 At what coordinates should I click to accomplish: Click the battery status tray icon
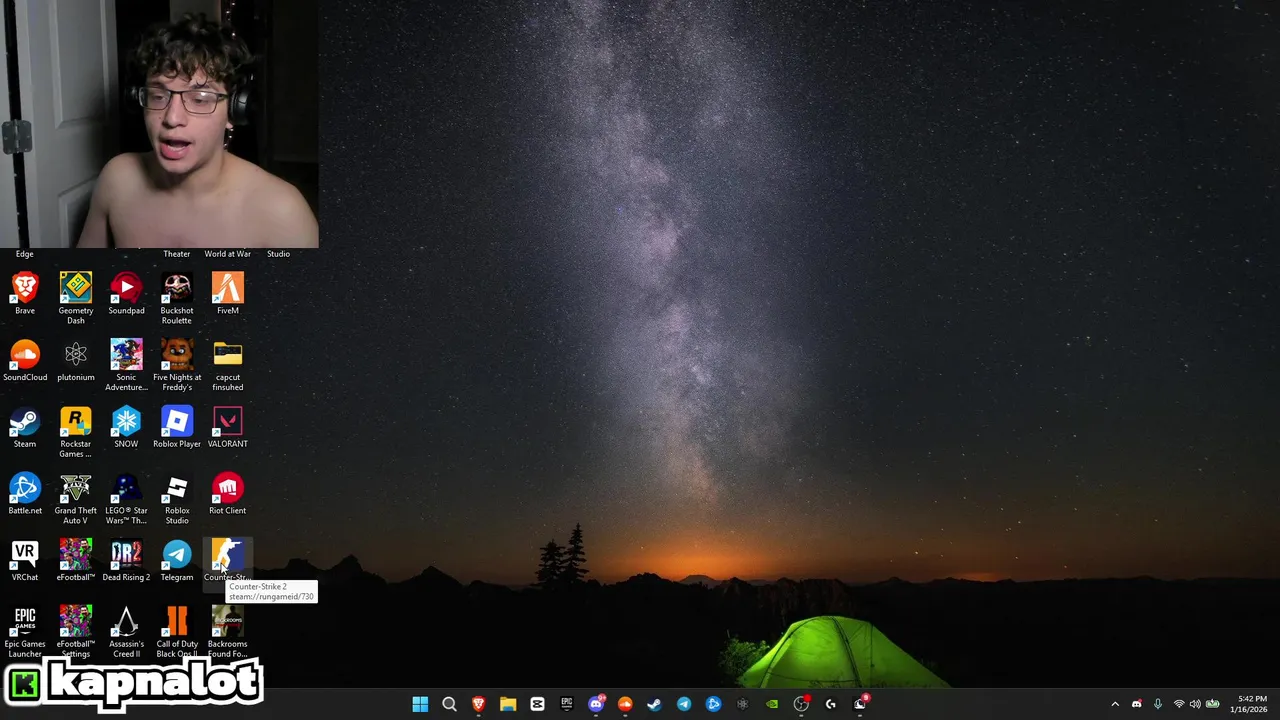point(1213,704)
